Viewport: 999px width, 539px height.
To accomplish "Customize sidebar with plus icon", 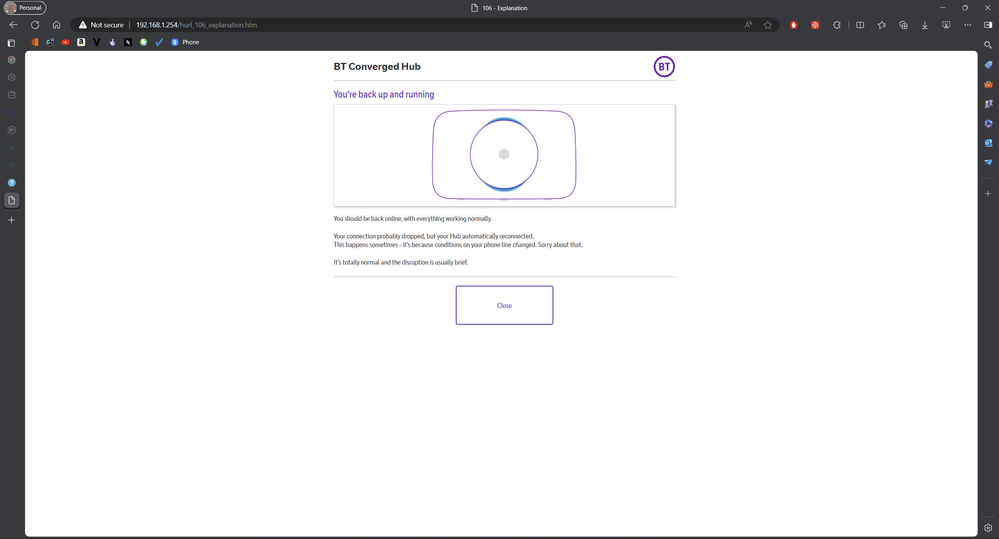I will [x=988, y=193].
